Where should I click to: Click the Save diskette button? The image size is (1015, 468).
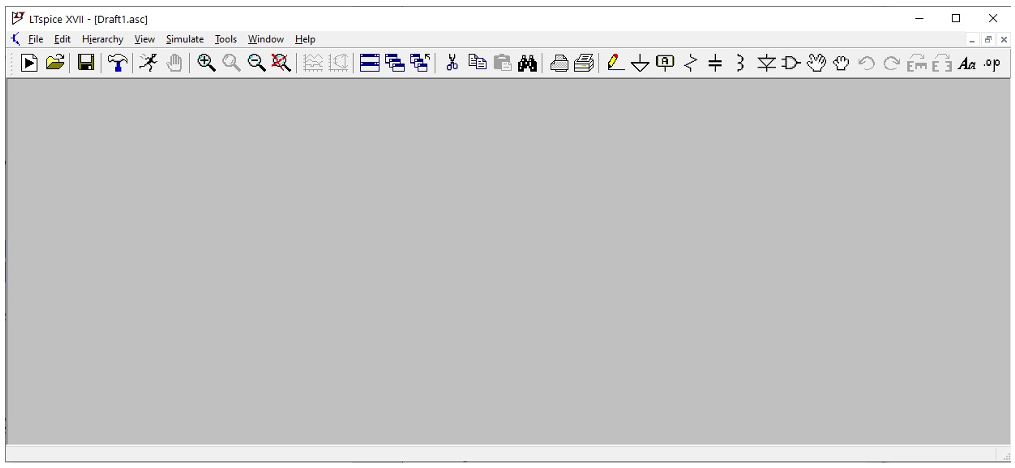point(86,63)
